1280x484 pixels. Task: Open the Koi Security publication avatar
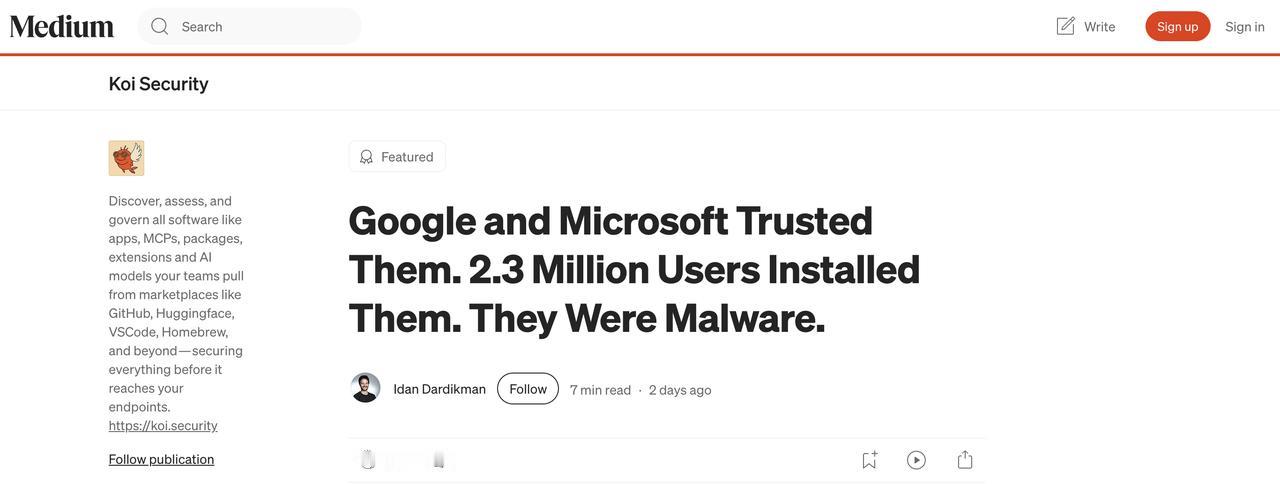[126, 158]
